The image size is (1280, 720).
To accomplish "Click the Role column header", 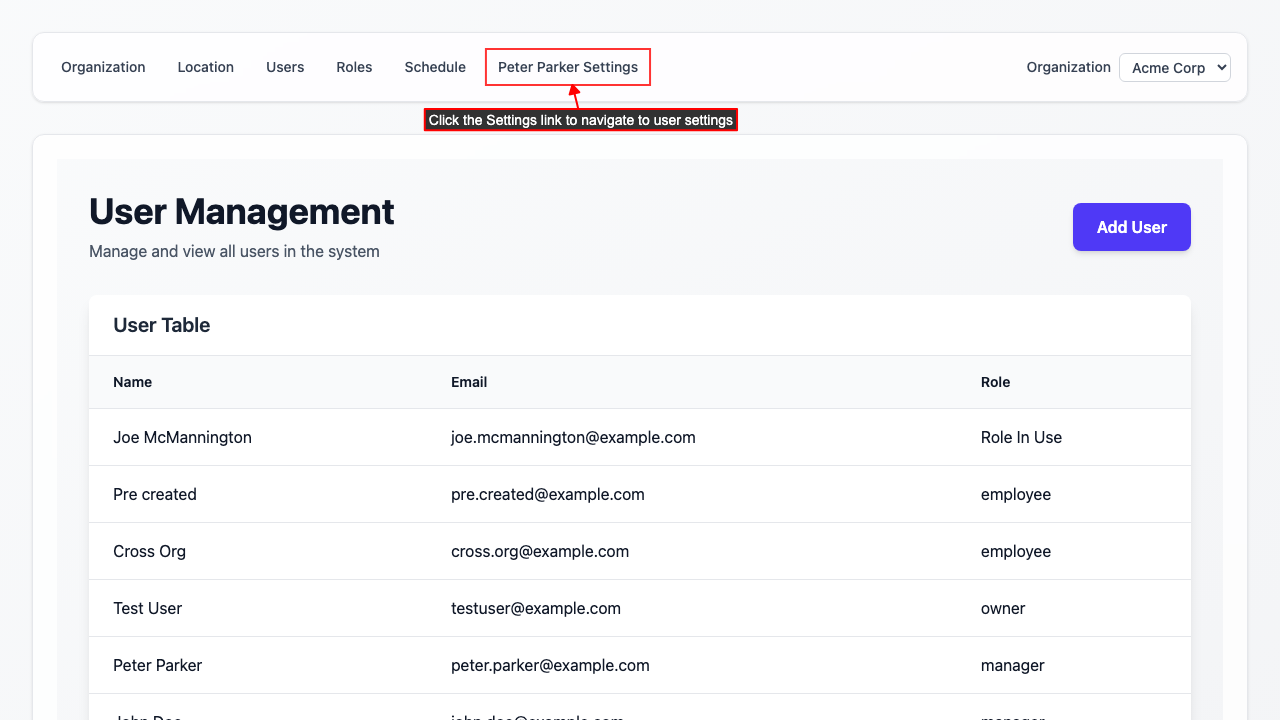I will pos(995,382).
